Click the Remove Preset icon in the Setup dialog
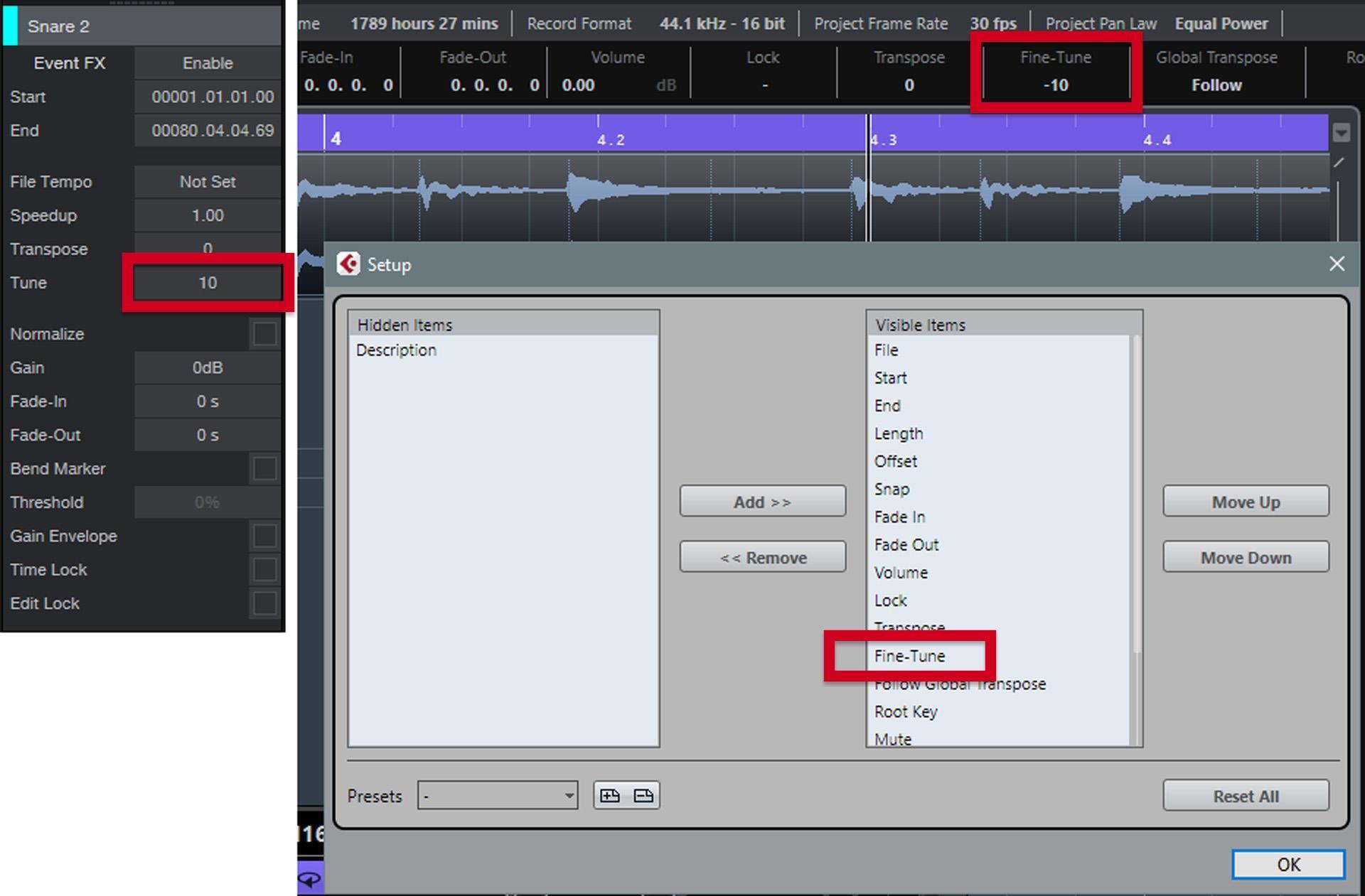This screenshot has height=896, width=1365. click(x=644, y=795)
